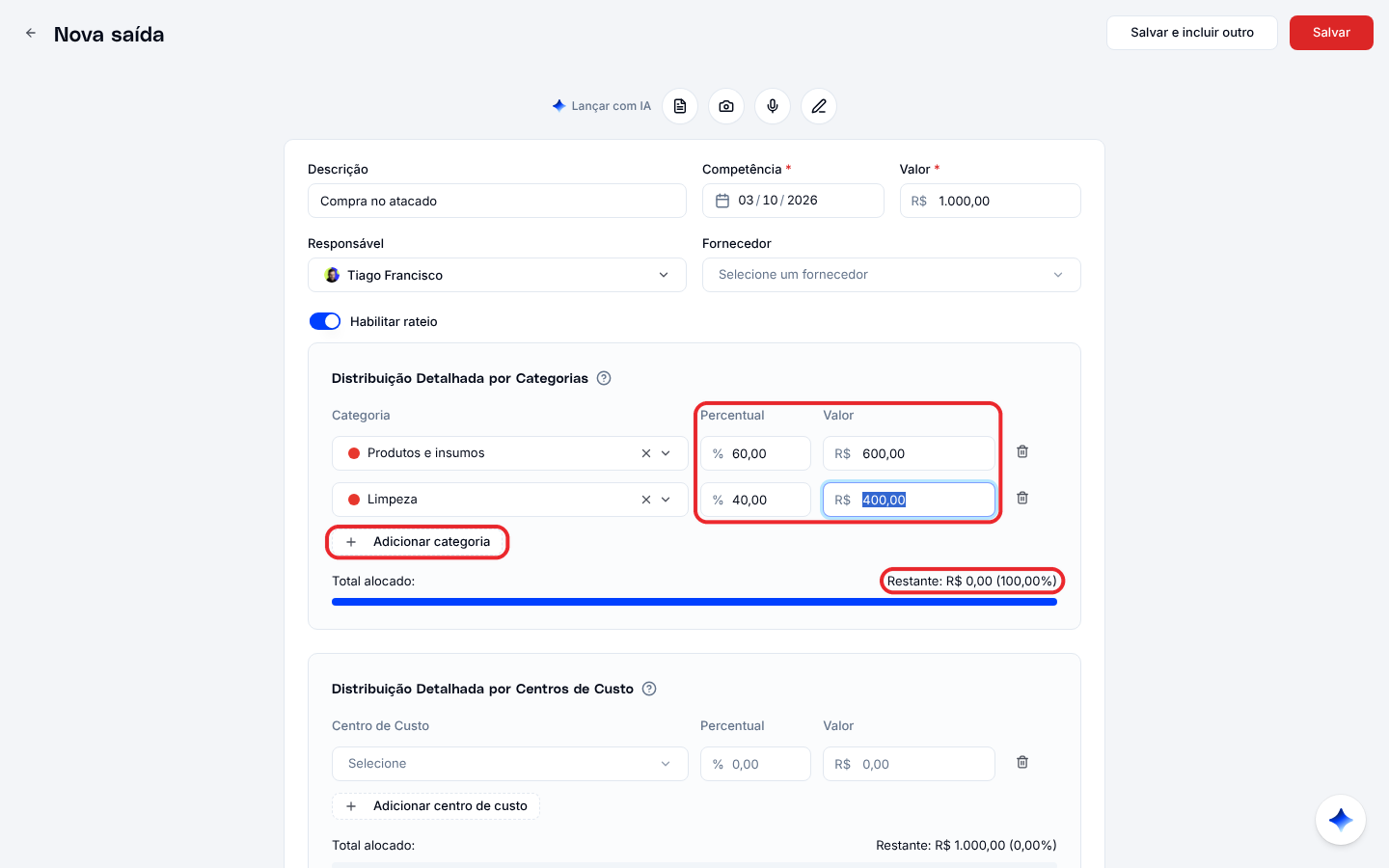Viewport: 1389px width, 868px height.
Task: Edit the valor field showing 600,00
Action: 909,453
